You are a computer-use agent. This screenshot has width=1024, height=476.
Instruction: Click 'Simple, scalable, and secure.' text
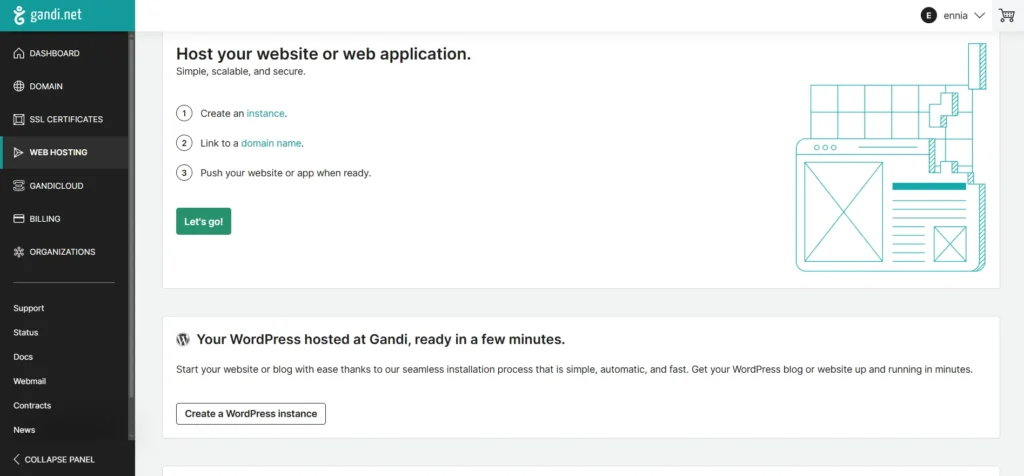tap(241, 72)
